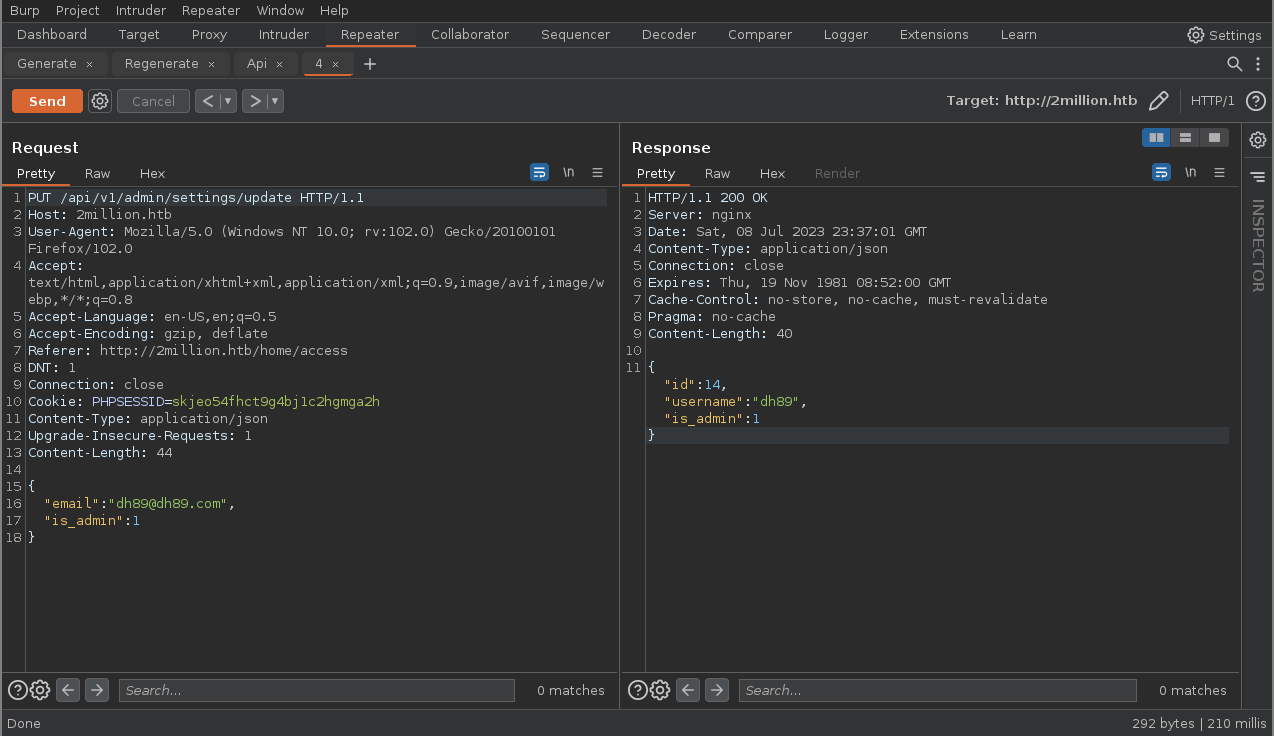This screenshot has height=736, width=1274.
Task: Add new Repeater tab with plus
Action: pos(370,64)
